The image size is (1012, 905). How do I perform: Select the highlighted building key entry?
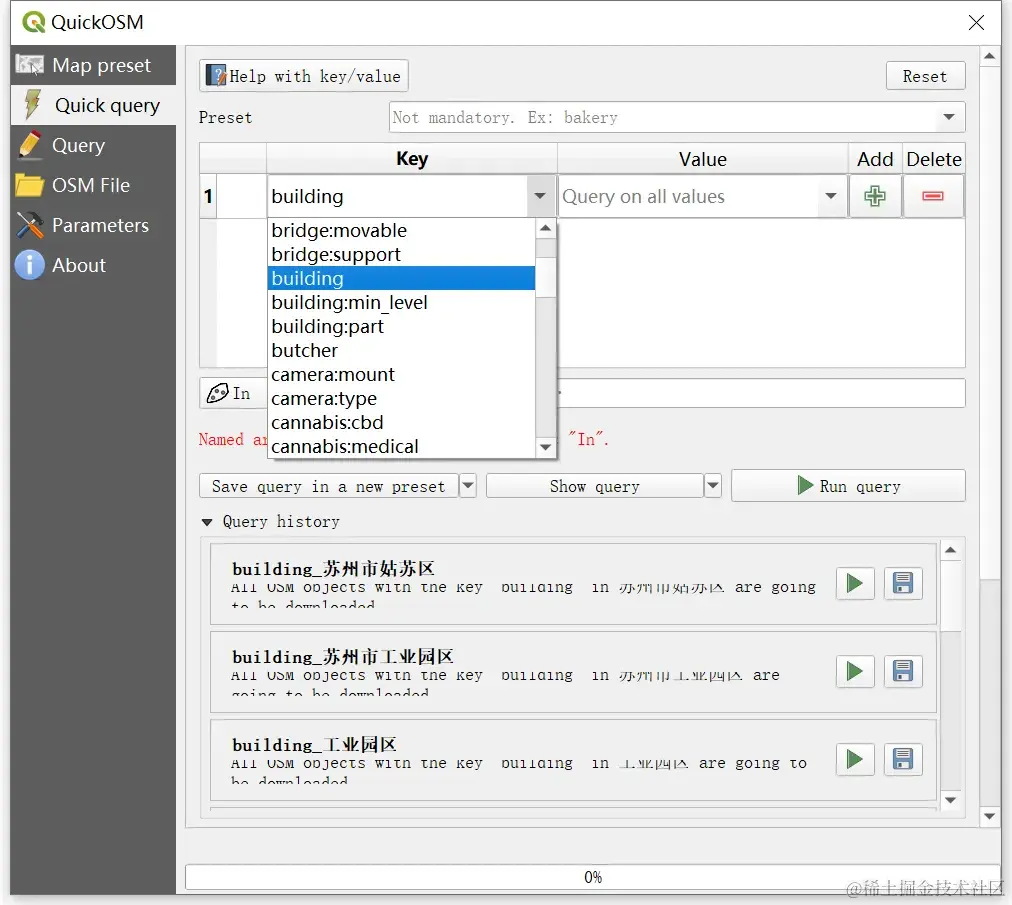pos(401,278)
